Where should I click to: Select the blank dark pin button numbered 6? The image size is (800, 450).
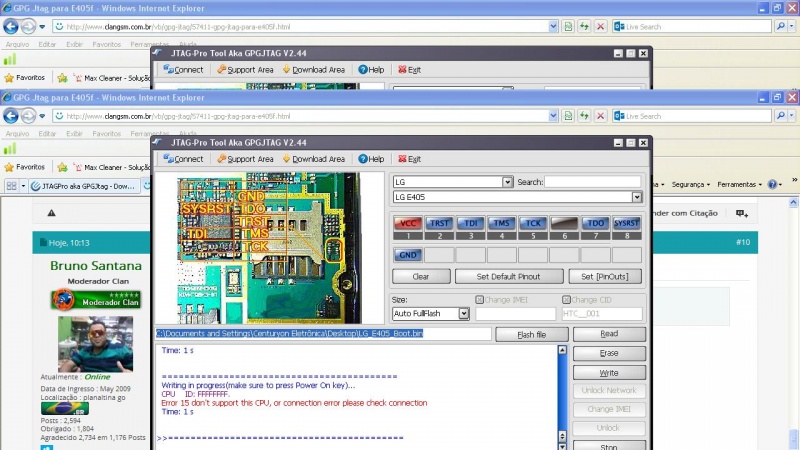coord(564,223)
